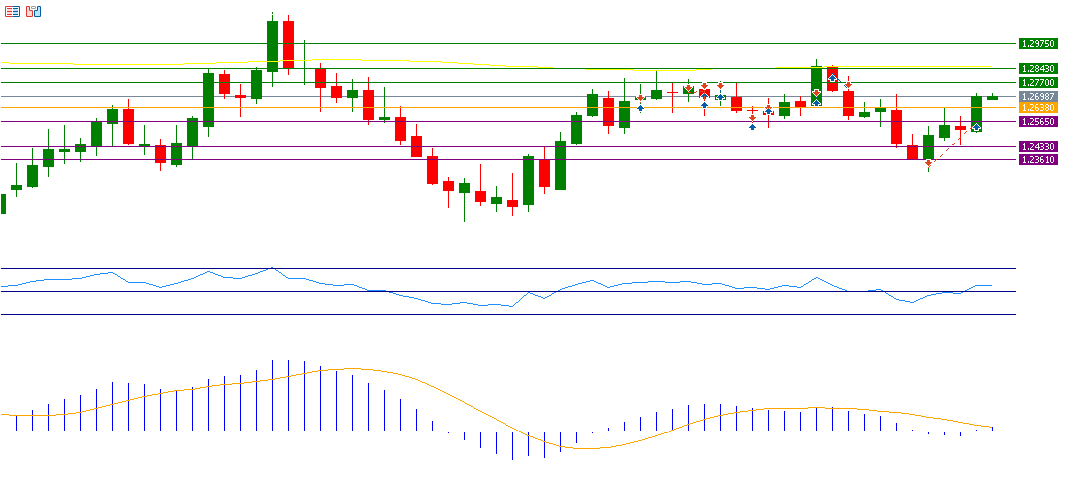The image size is (1068, 490).
Task: Click the blue buy arrow on the last large green candle
Action: click(976, 128)
